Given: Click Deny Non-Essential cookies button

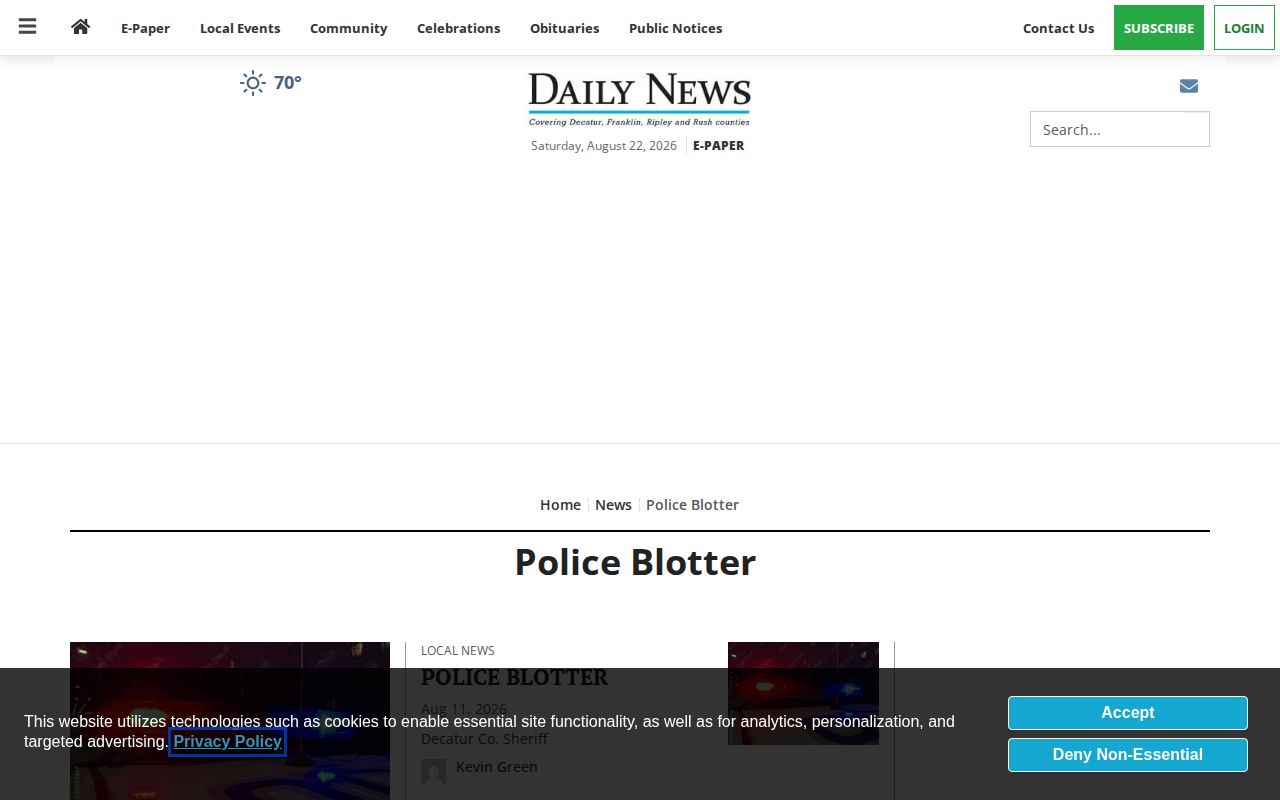Looking at the screenshot, I should (x=1128, y=755).
